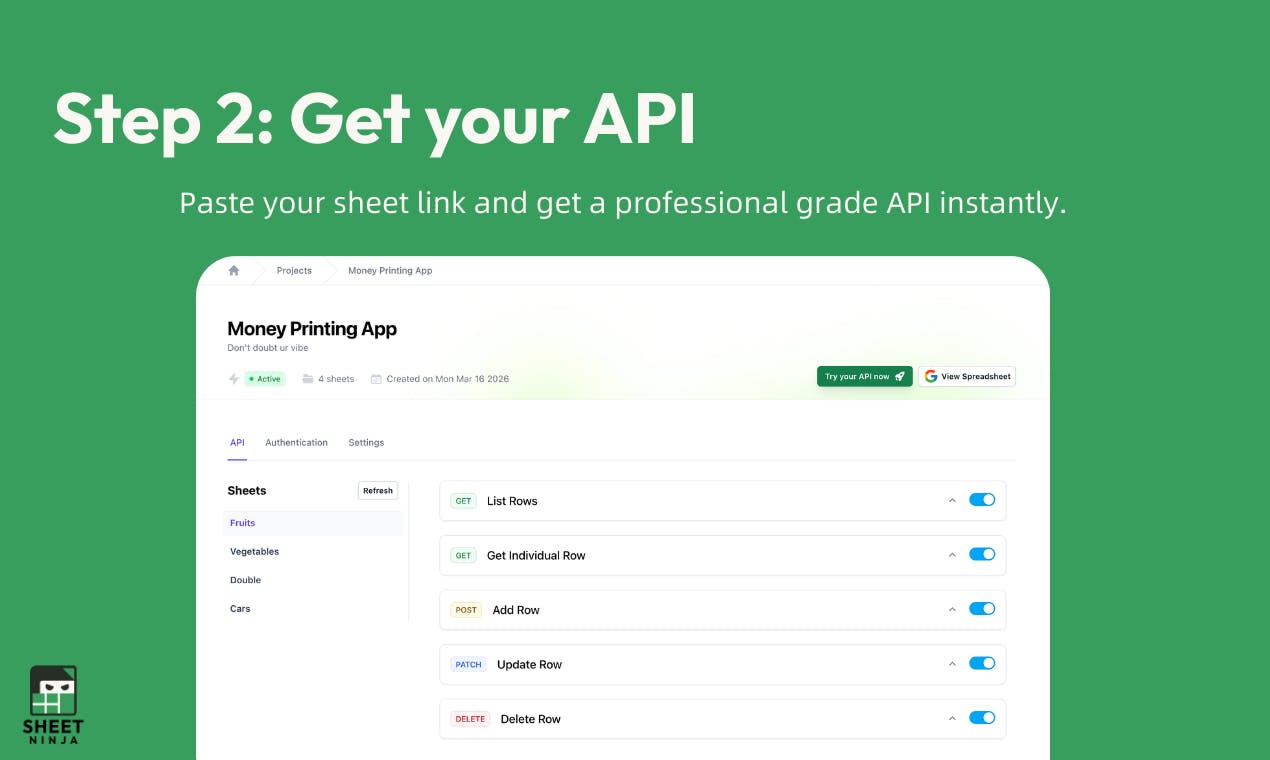The image size is (1270, 760).
Task: Open the Settings tab
Action: 366,442
